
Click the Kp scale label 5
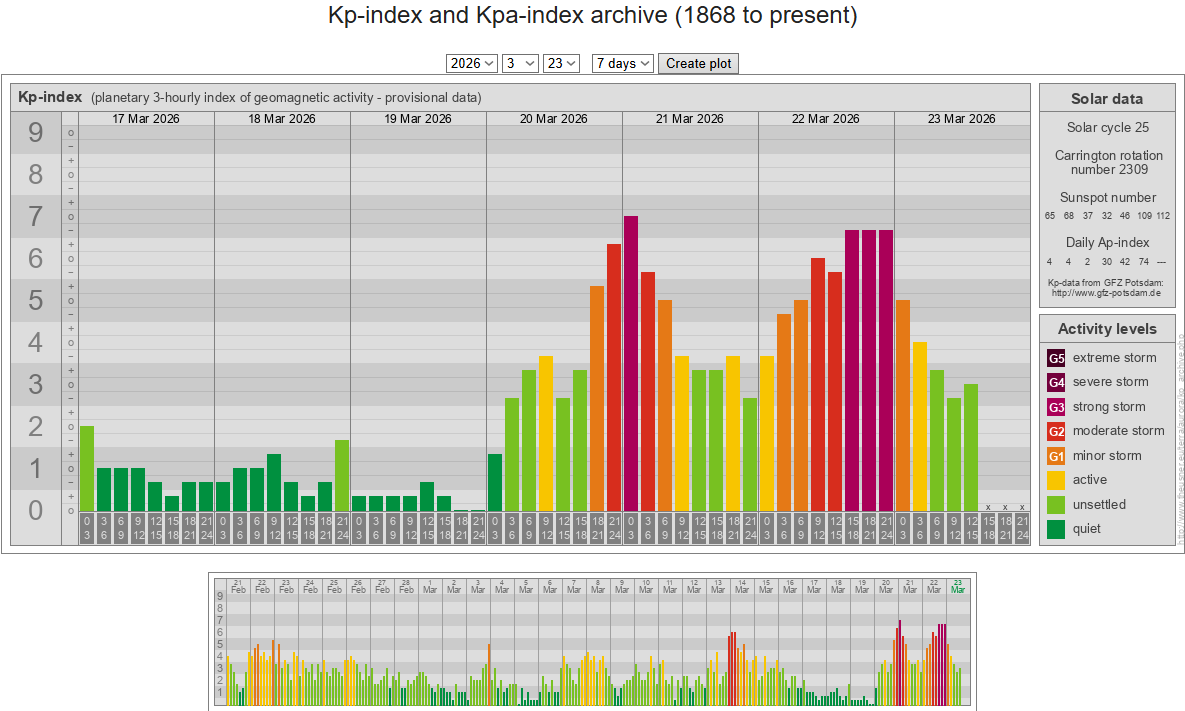click(36, 300)
